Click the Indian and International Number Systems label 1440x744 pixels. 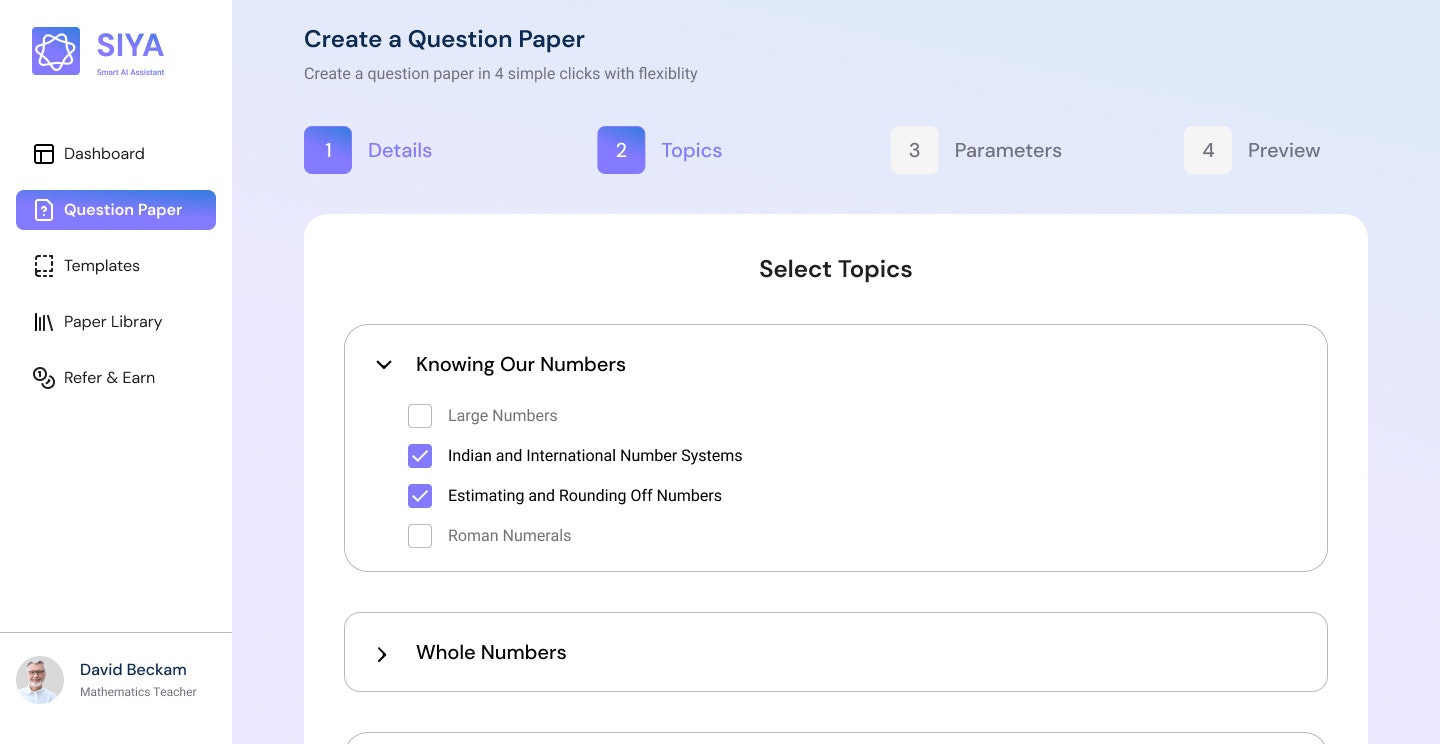coord(595,456)
